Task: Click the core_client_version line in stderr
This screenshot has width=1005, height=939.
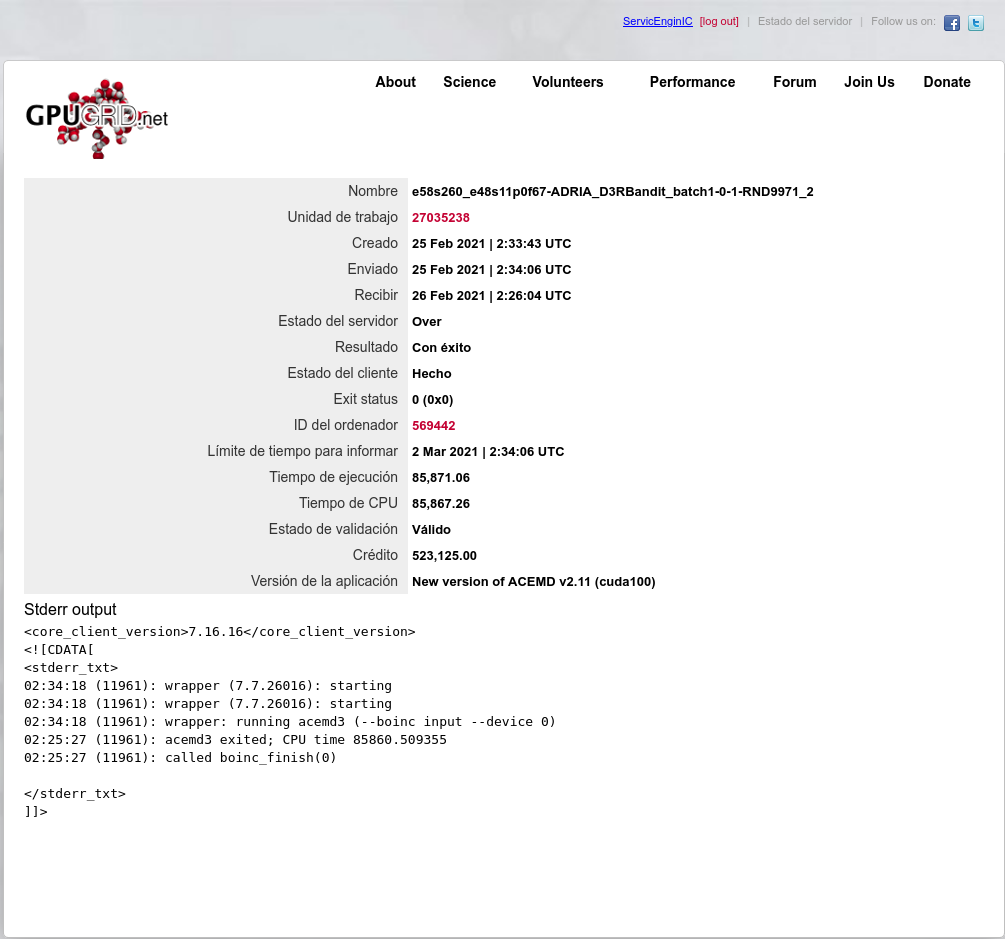Action: (219, 632)
